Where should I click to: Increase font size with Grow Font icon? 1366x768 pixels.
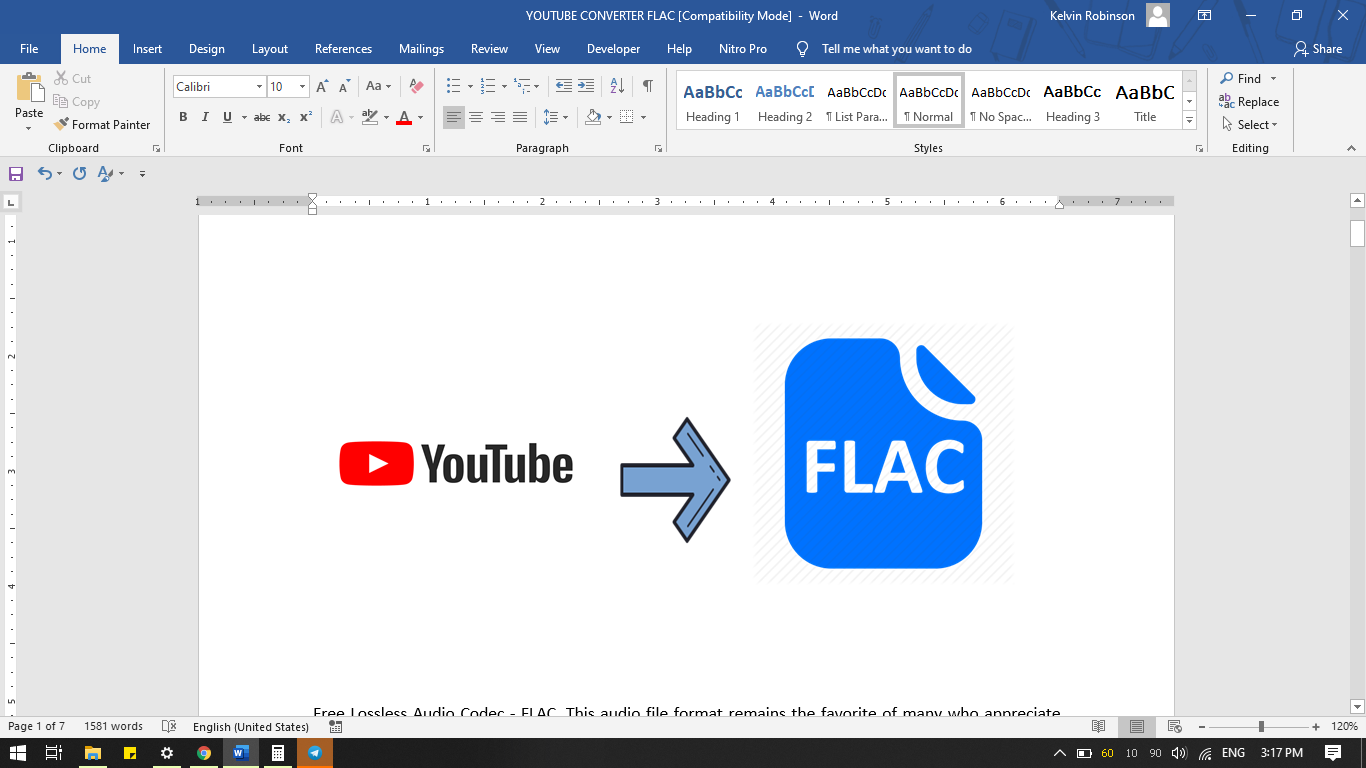tap(322, 87)
